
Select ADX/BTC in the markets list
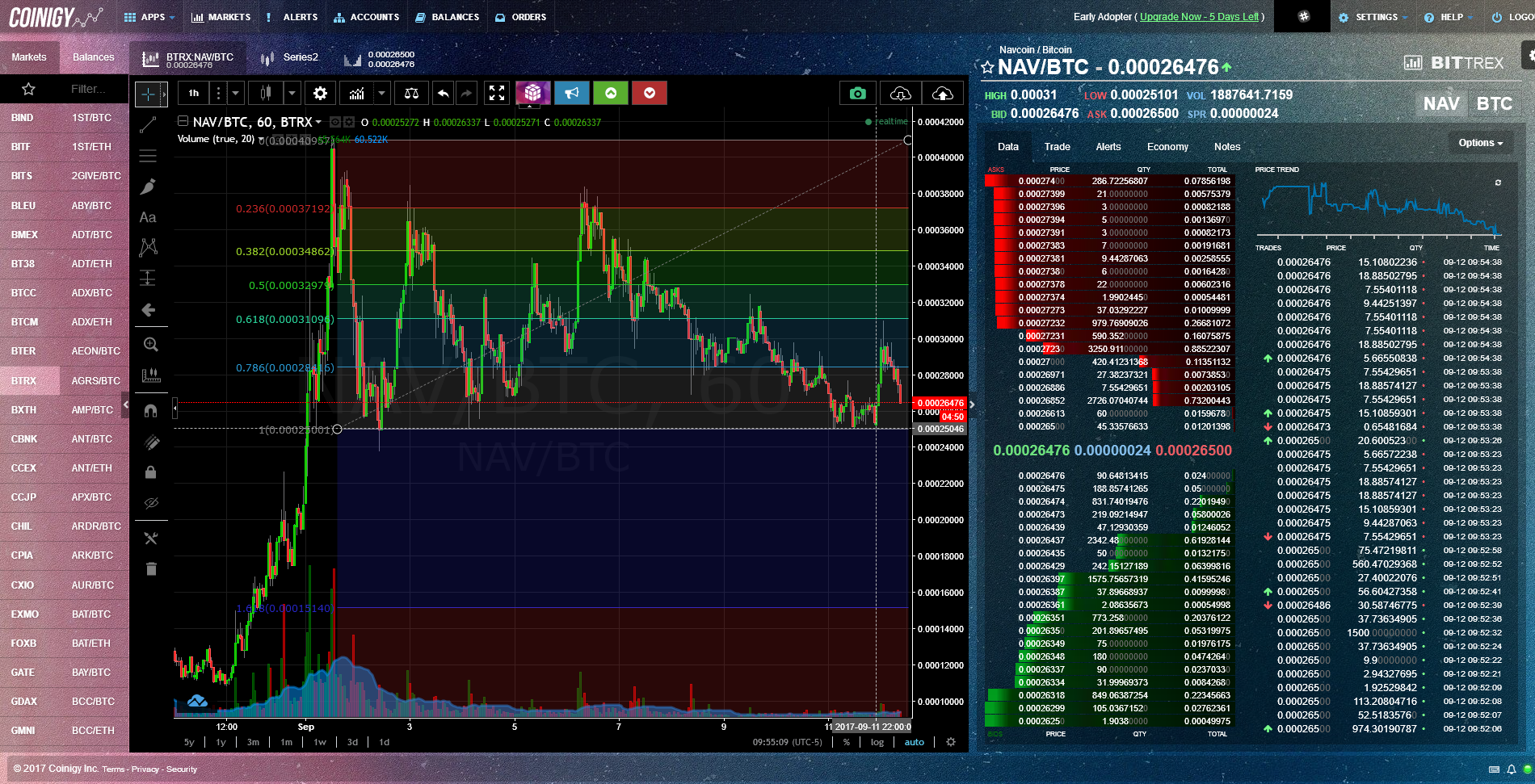point(92,293)
